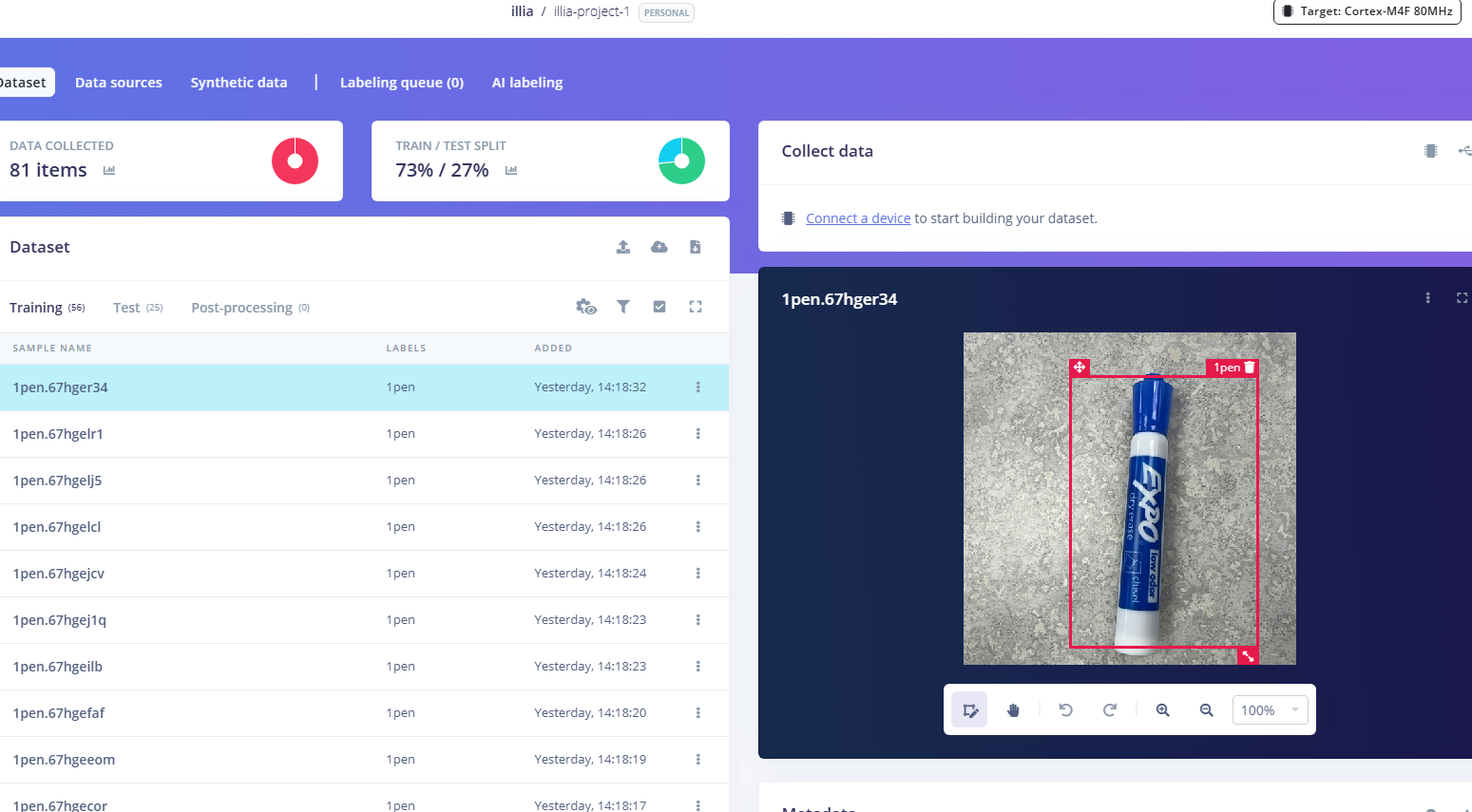Click the Connect a device link
1472x812 pixels.
tap(857, 217)
